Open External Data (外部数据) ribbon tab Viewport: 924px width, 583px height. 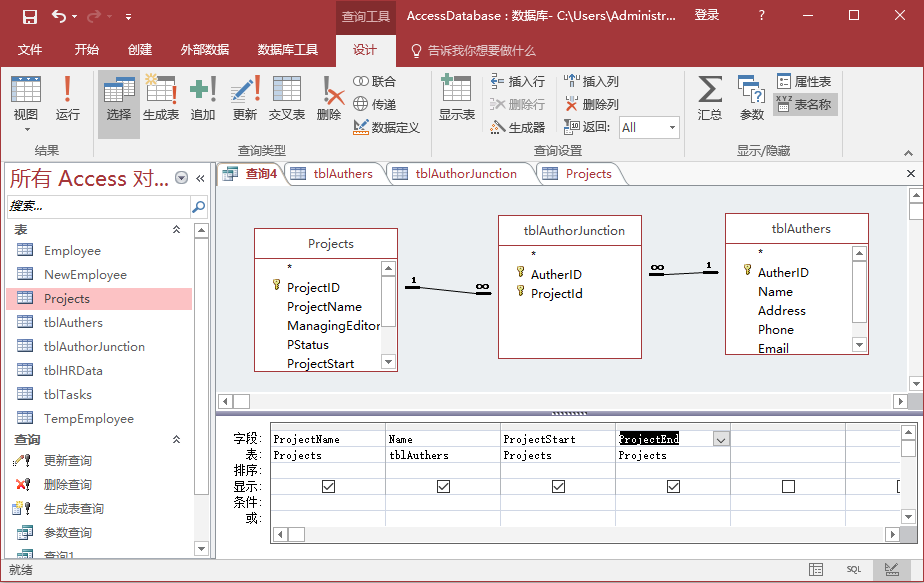tap(204, 50)
